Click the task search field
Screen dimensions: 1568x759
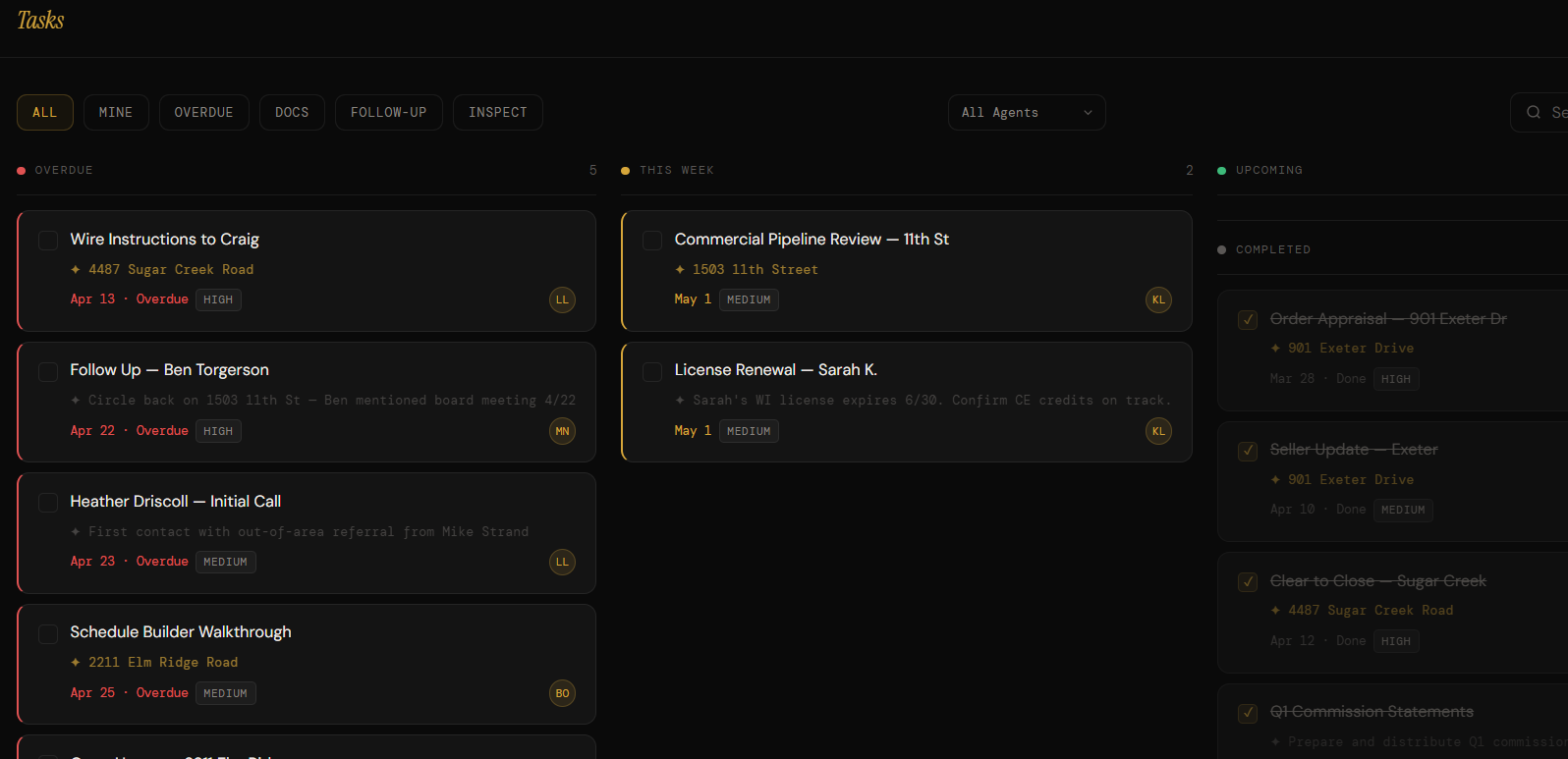click(x=1540, y=113)
